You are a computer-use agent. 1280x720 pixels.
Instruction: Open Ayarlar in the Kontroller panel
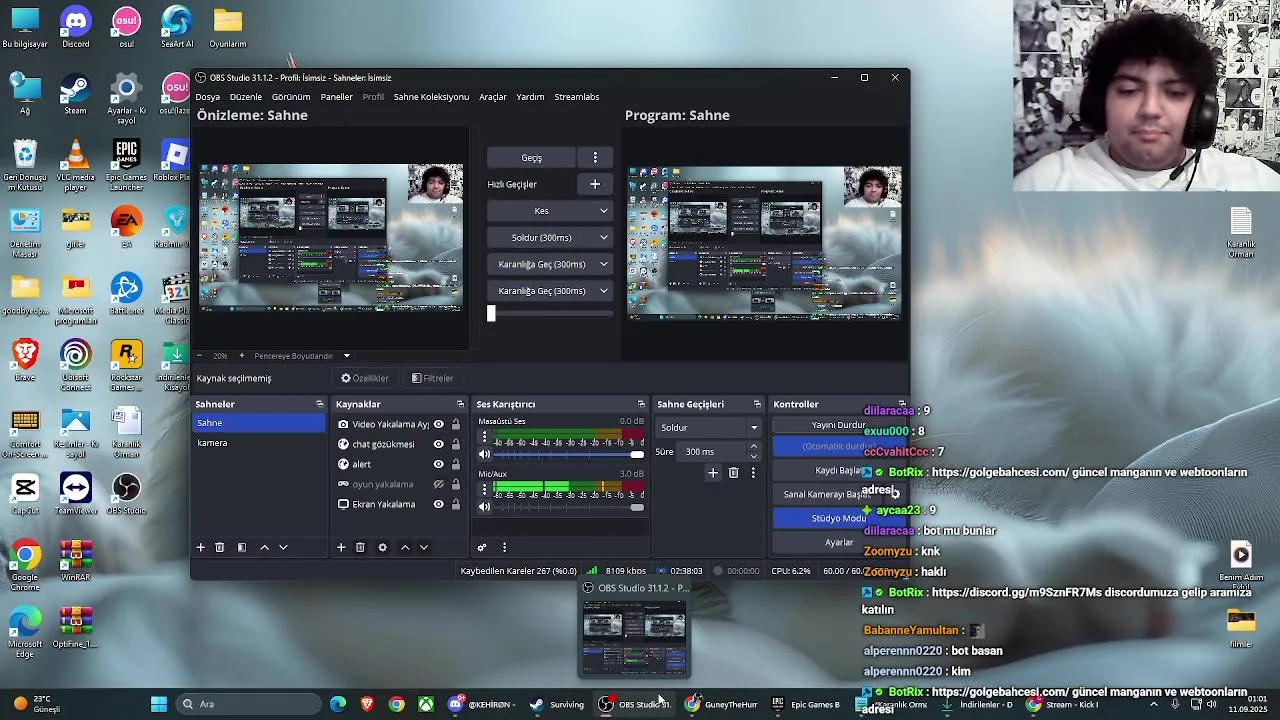click(x=838, y=542)
